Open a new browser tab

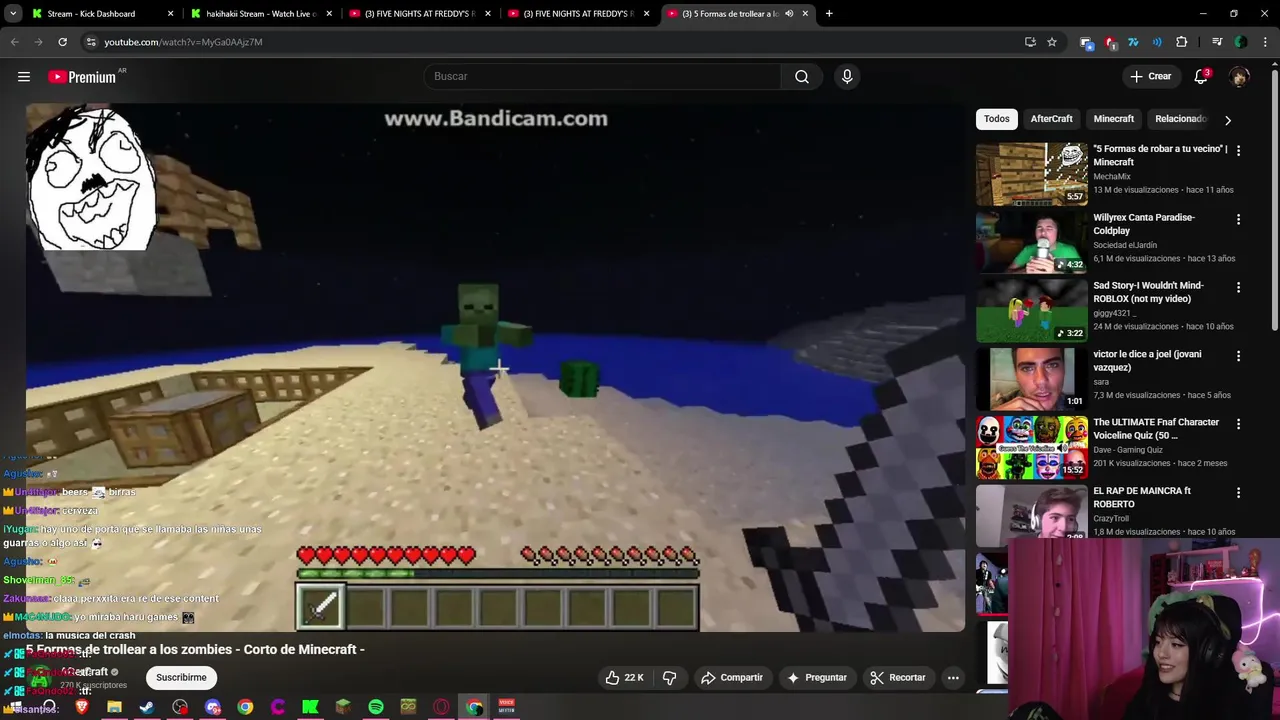[829, 14]
